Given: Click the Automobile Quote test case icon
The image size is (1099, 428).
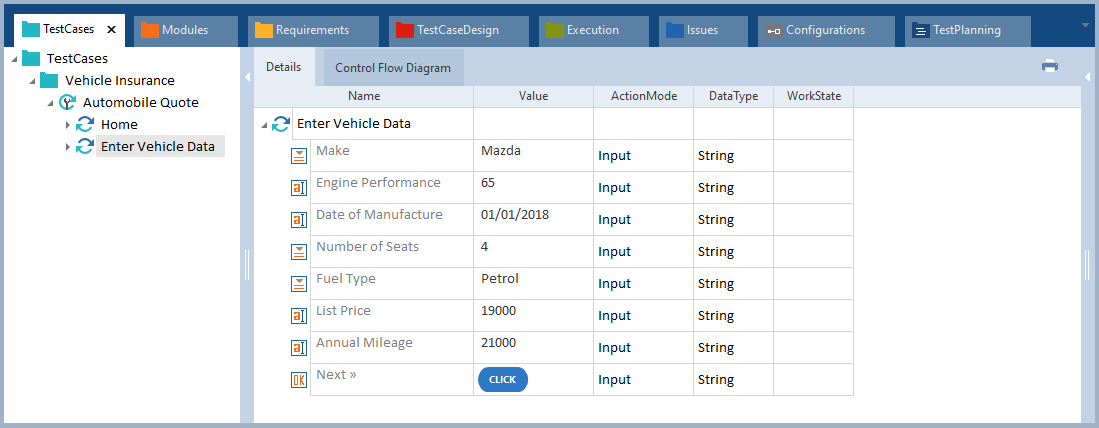Looking at the screenshot, I should coord(68,102).
